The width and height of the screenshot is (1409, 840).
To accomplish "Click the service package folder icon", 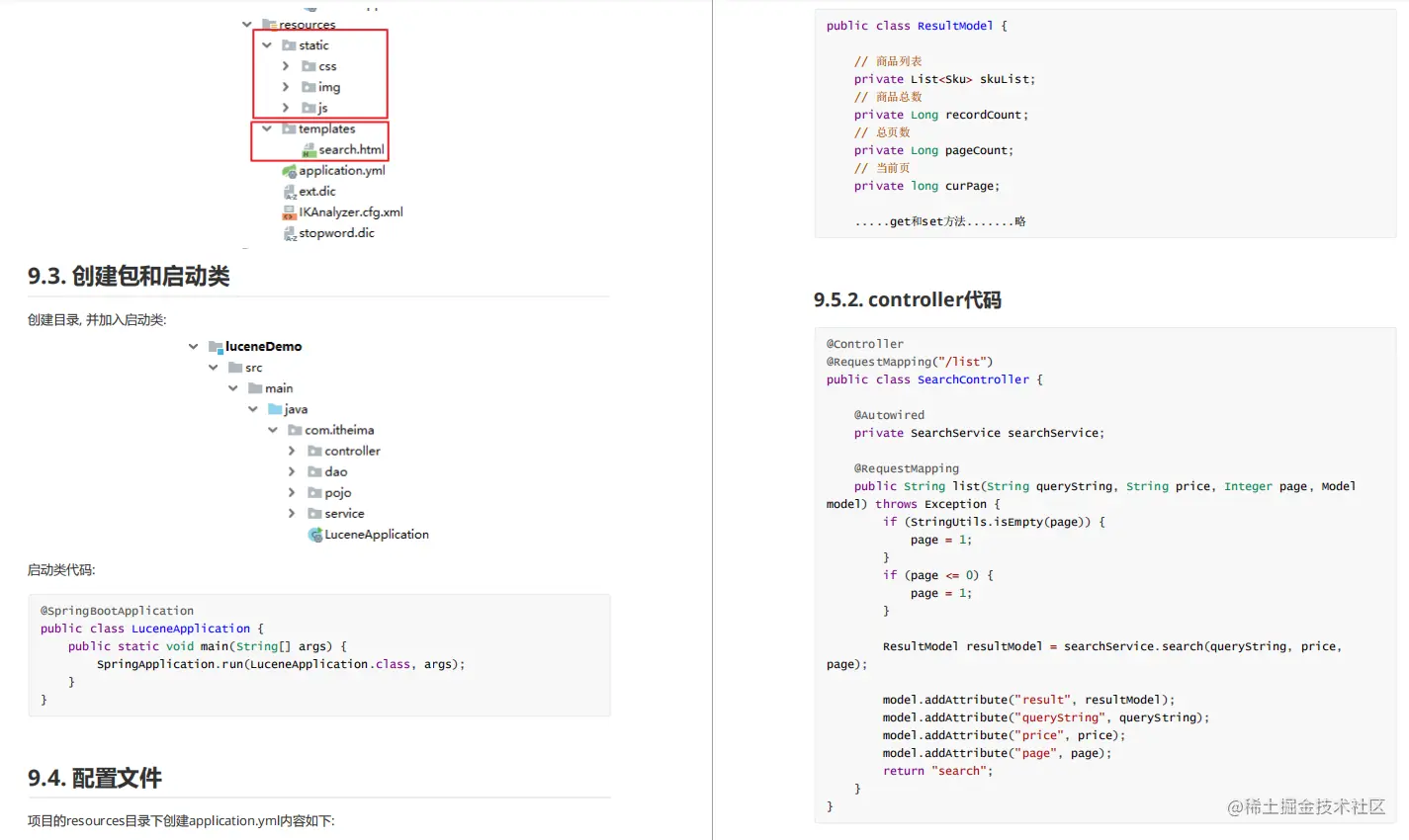I will (314, 513).
